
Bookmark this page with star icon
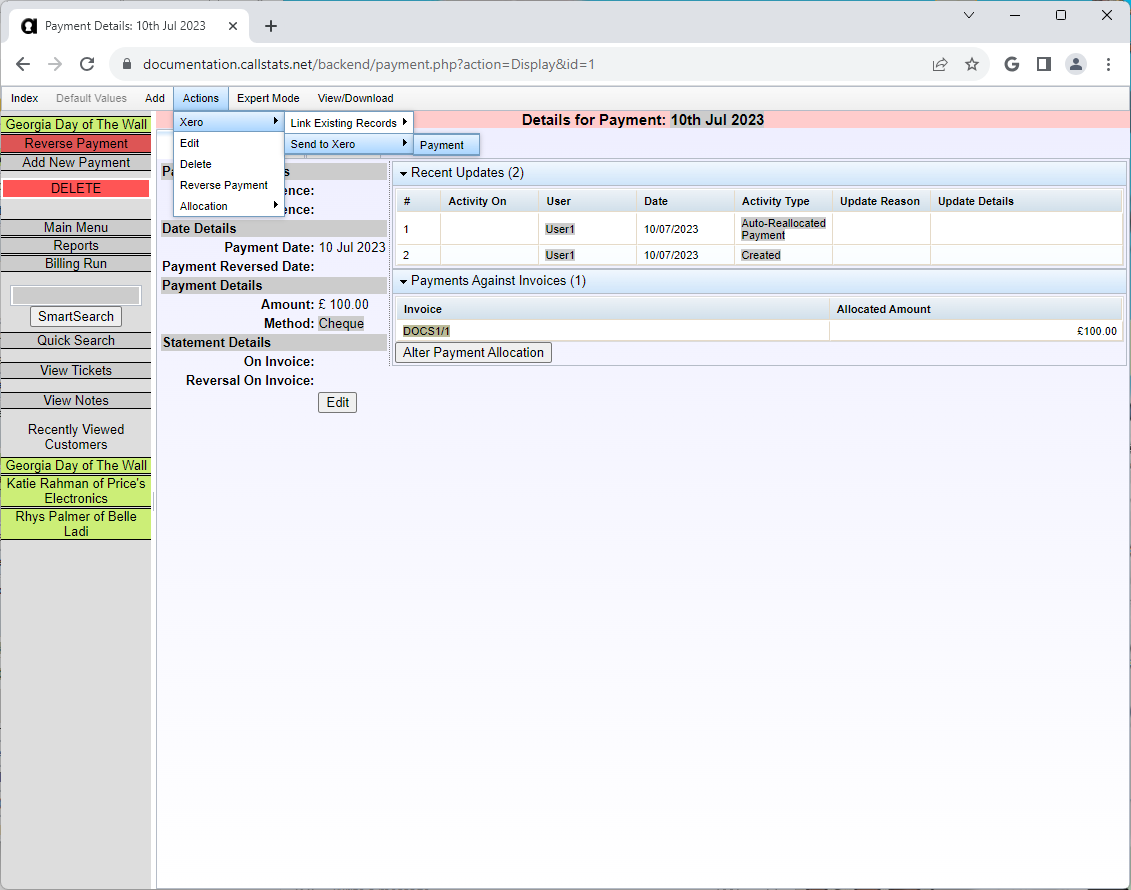971,64
